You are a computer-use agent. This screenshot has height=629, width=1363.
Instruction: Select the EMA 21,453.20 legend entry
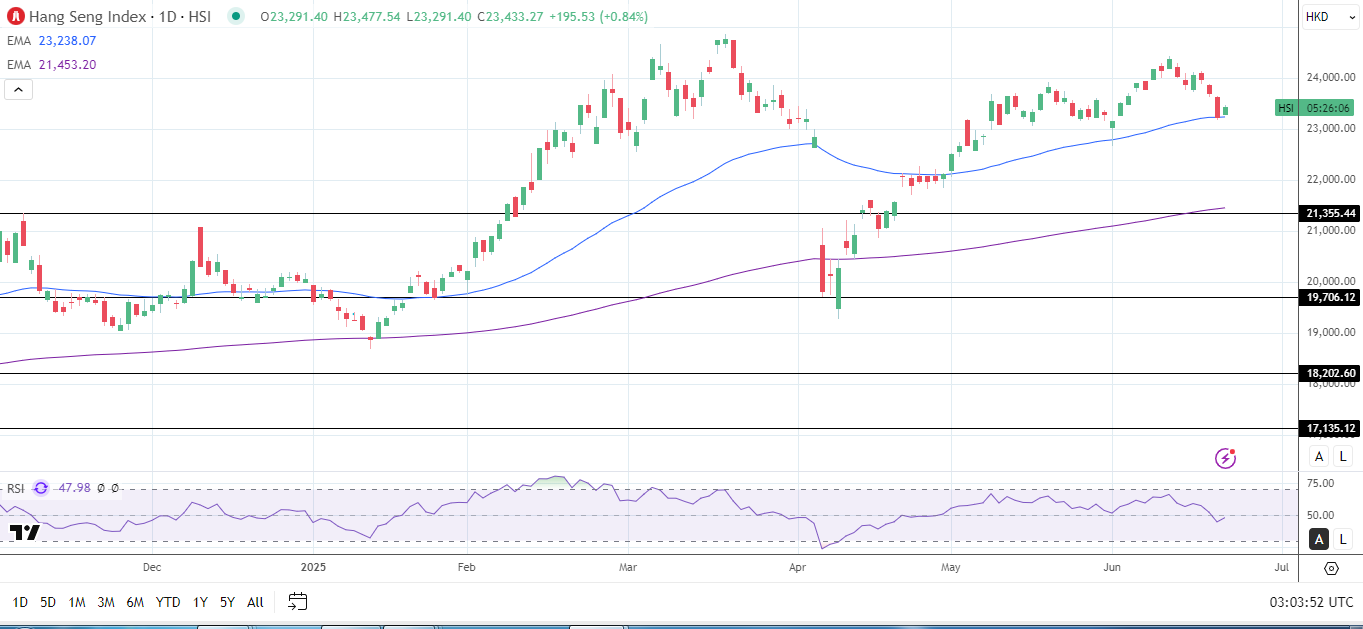click(x=52, y=65)
